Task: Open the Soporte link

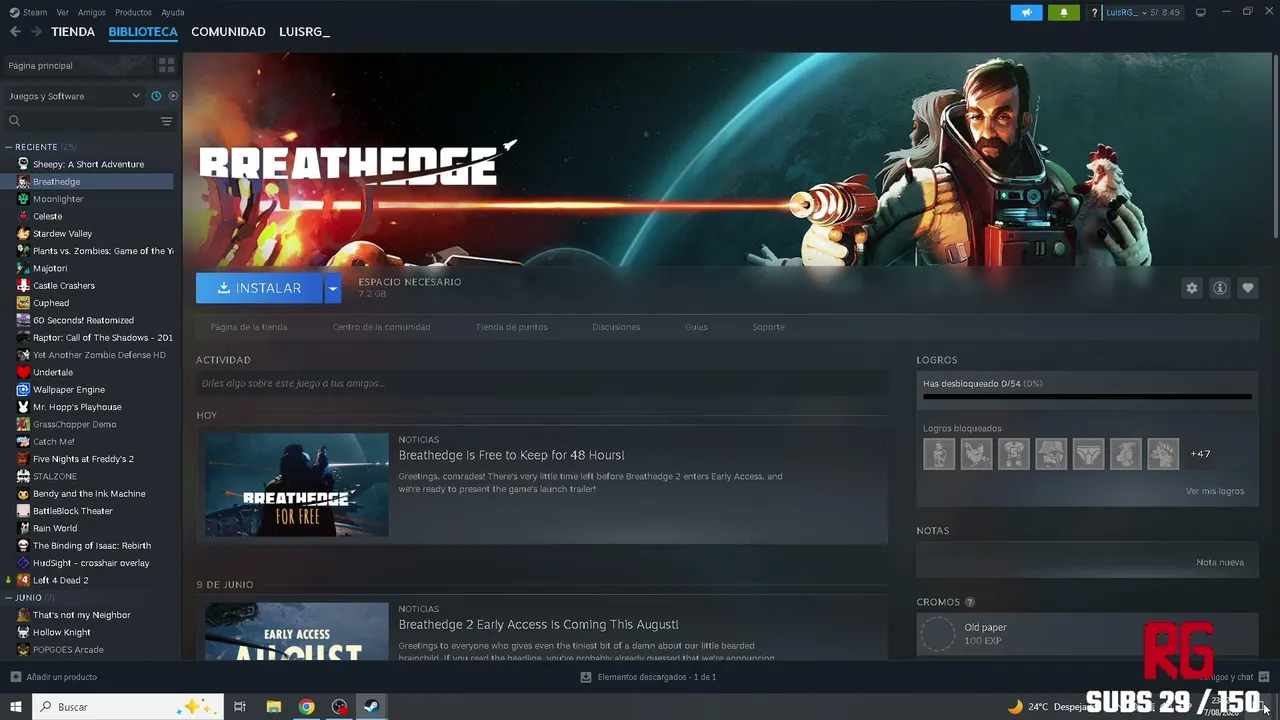Action: coord(768,327)
